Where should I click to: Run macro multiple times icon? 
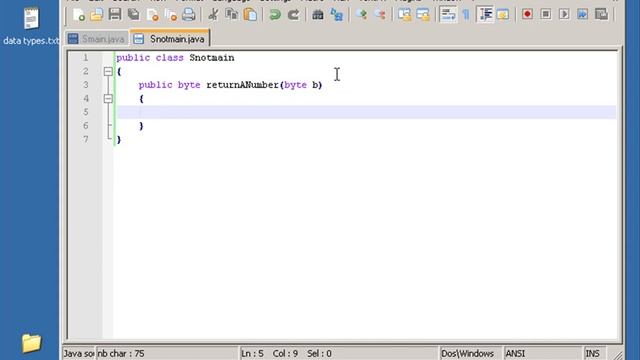click(x=582, y=15)
